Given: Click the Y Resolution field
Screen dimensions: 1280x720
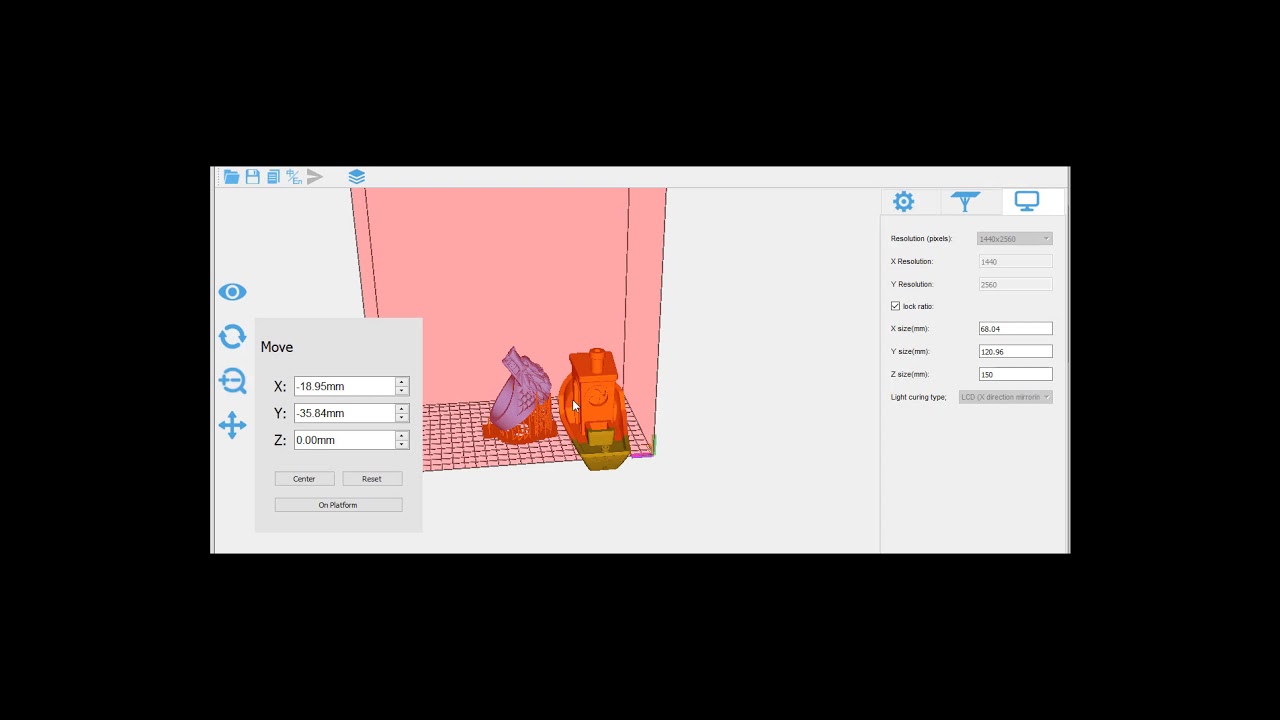Looking at the screenshot, I should 1015,285.
